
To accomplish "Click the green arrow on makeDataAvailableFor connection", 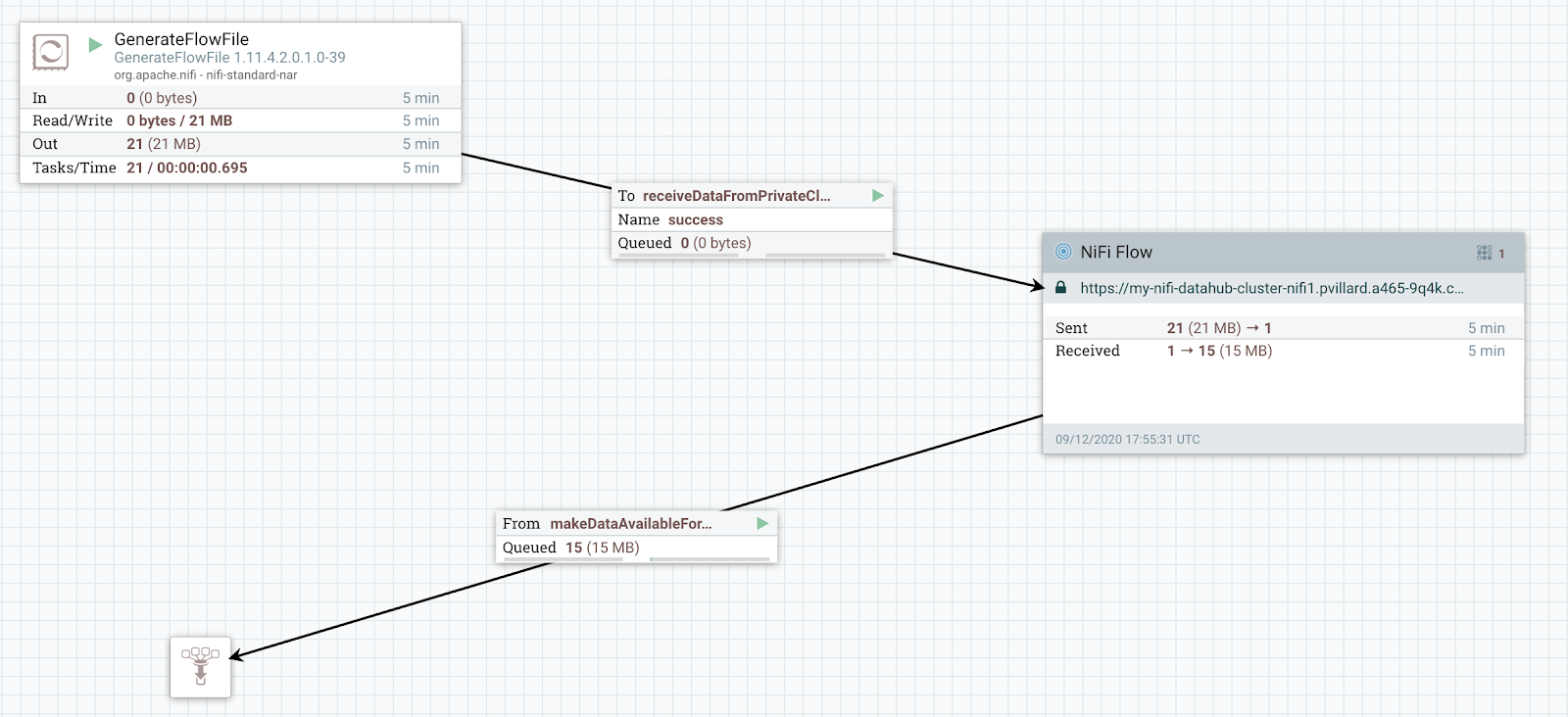I will point(762,524).
